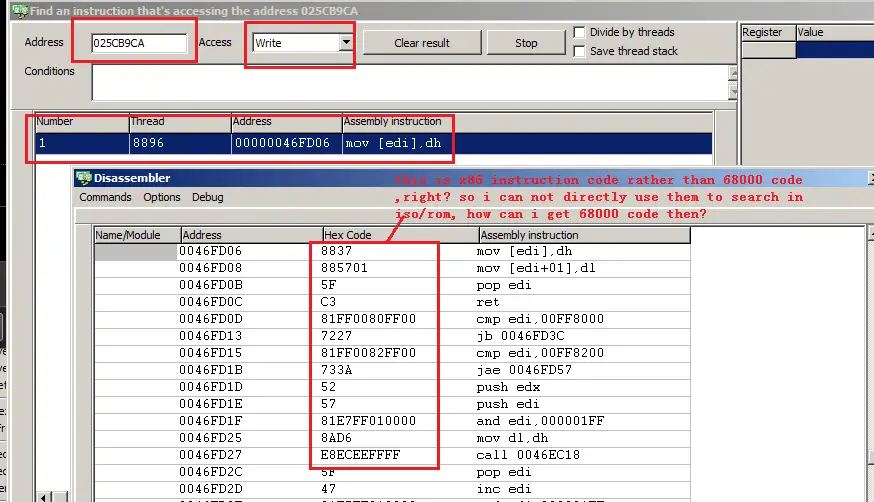Screen dimensions: 874x502
Task: Select result row 1 with mov [edi],dh
Action: tap(373, 143)
